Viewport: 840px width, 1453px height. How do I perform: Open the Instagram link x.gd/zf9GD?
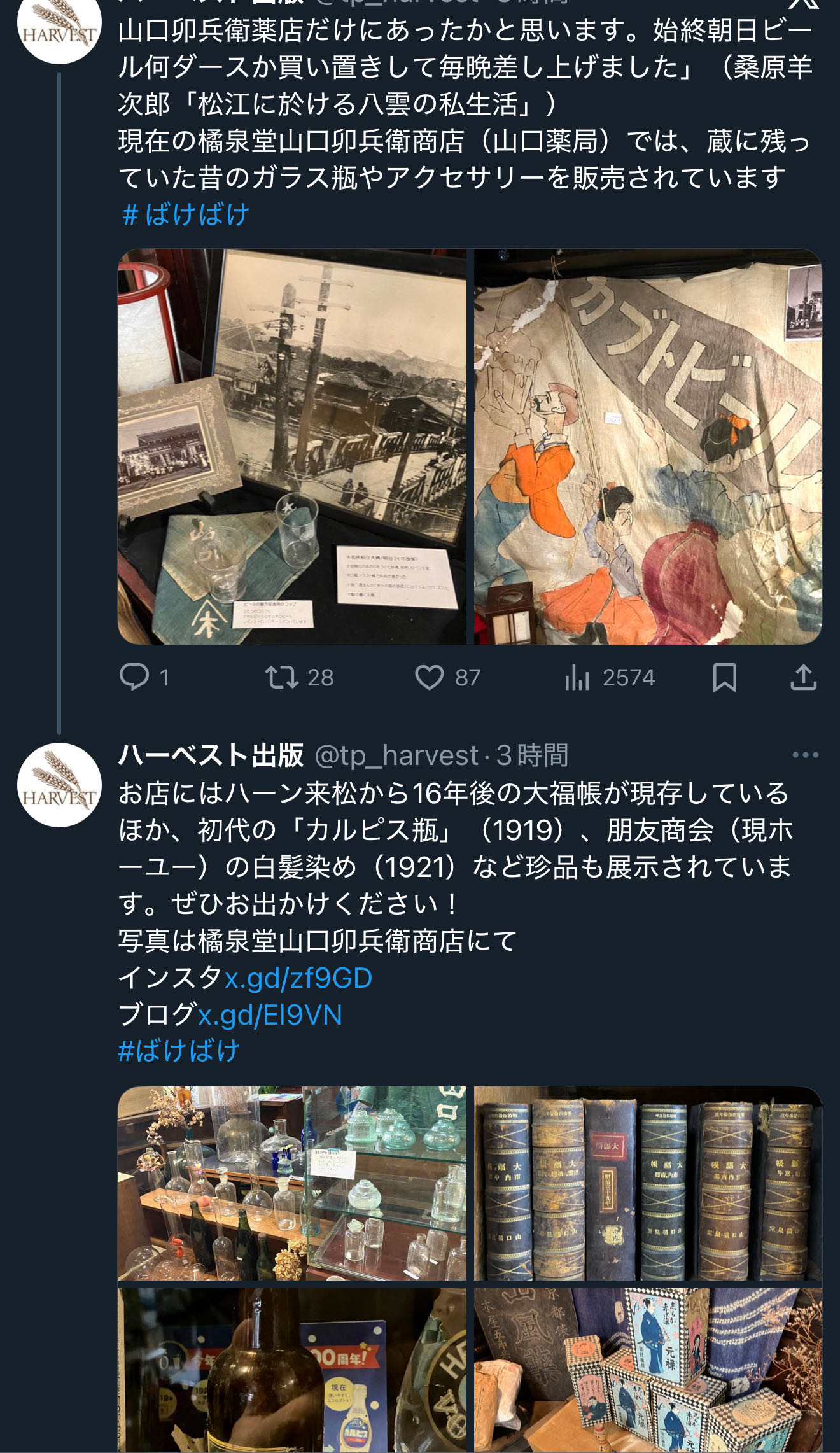pyautogui.click(x=298, y=978)
